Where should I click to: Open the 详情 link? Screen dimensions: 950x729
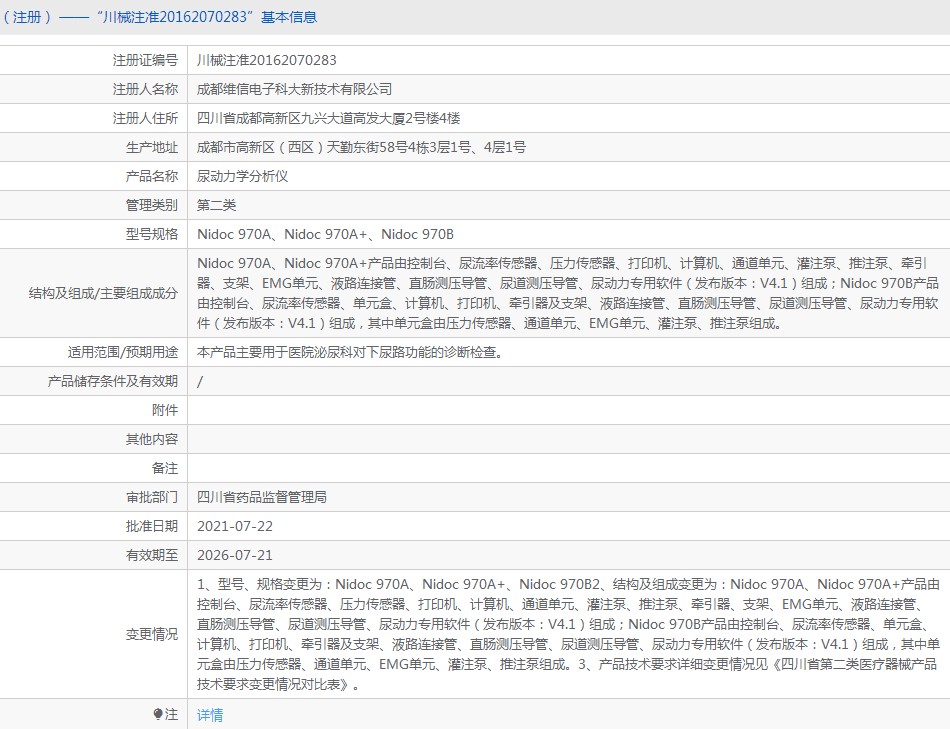click(x=210, y=715)
